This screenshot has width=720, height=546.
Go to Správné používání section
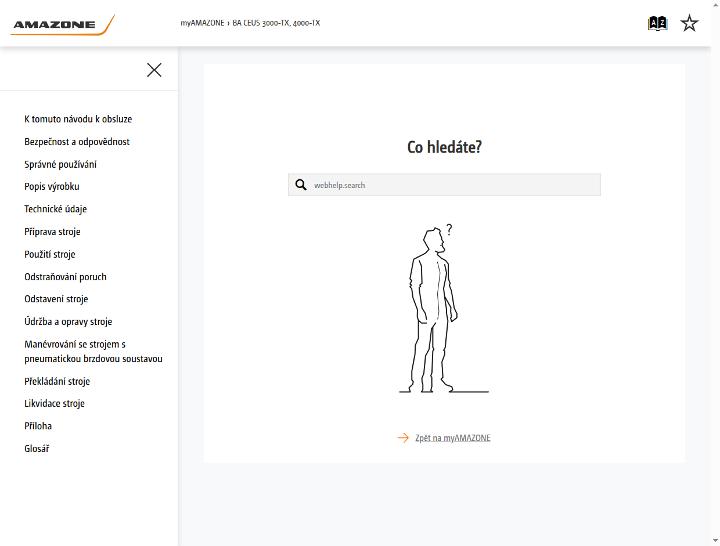(60, 164)
